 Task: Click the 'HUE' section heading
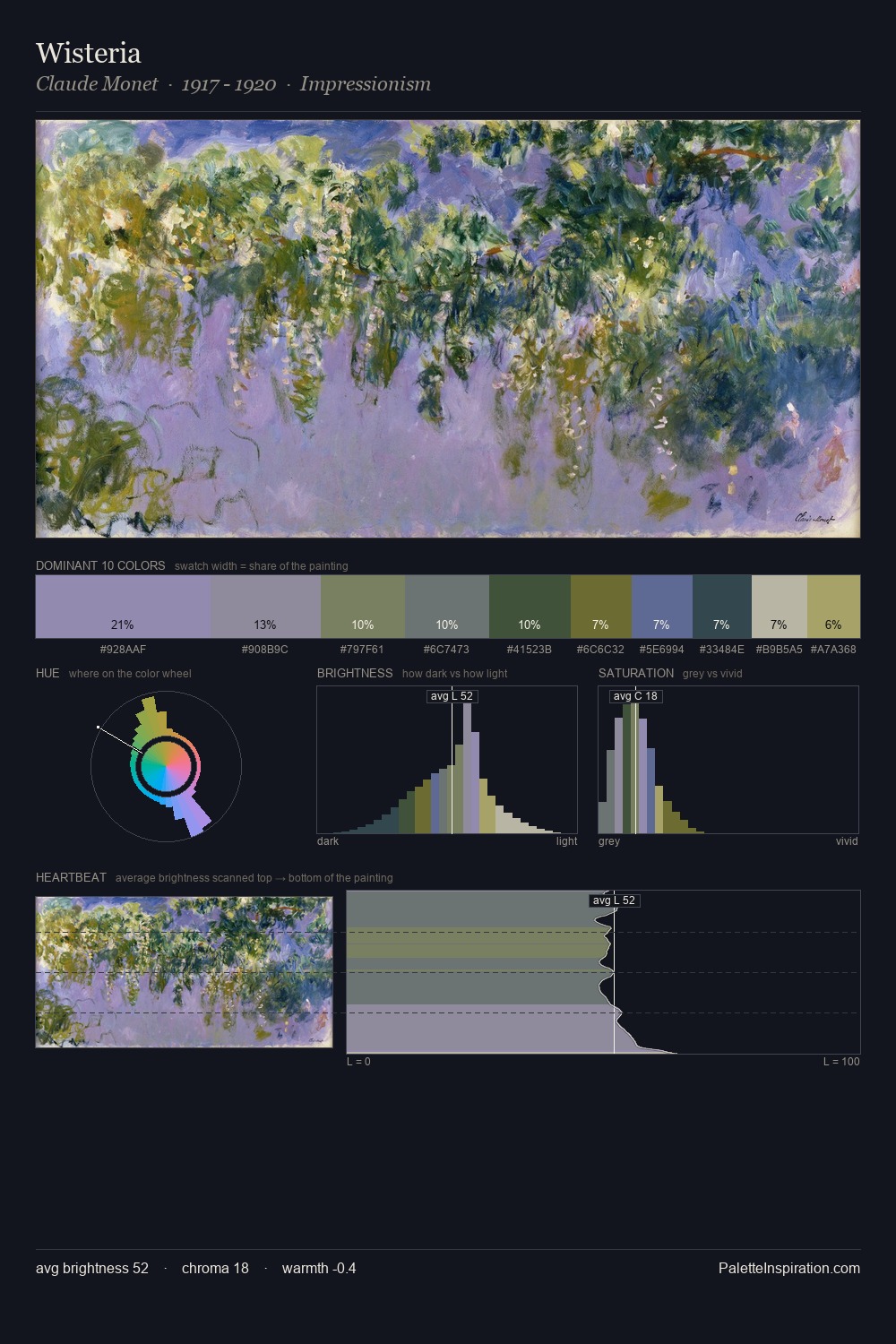47,673
